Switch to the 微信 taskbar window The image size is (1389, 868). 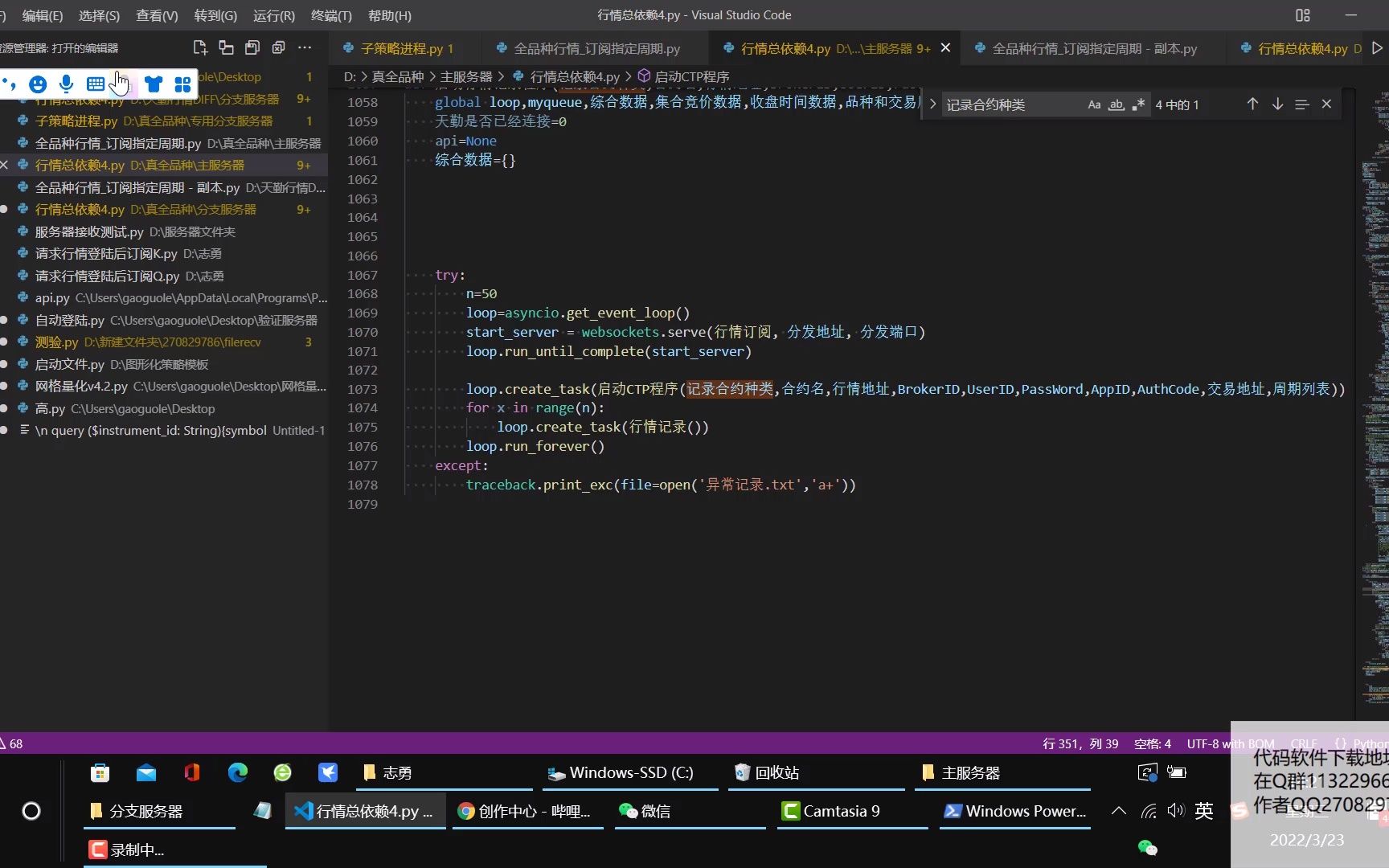point(688,811)
